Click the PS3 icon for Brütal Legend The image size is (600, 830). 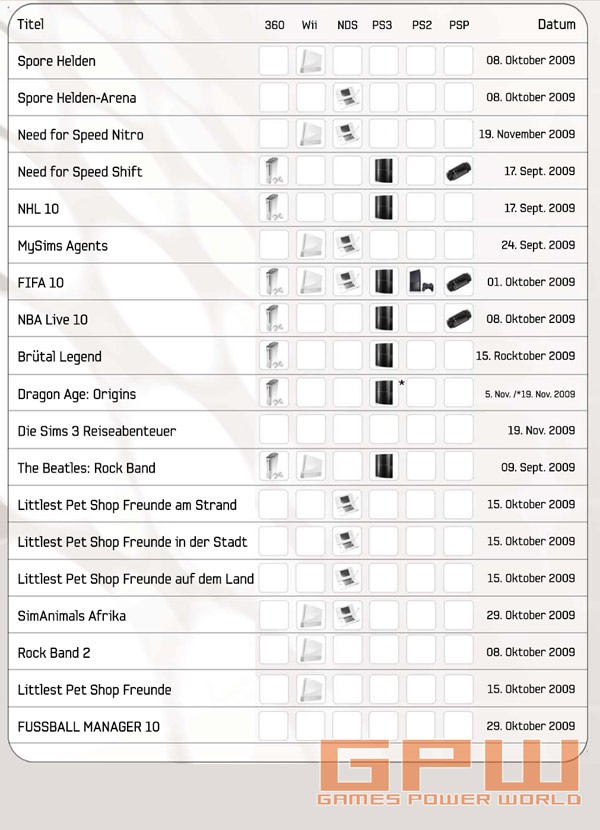pos(384,356)
